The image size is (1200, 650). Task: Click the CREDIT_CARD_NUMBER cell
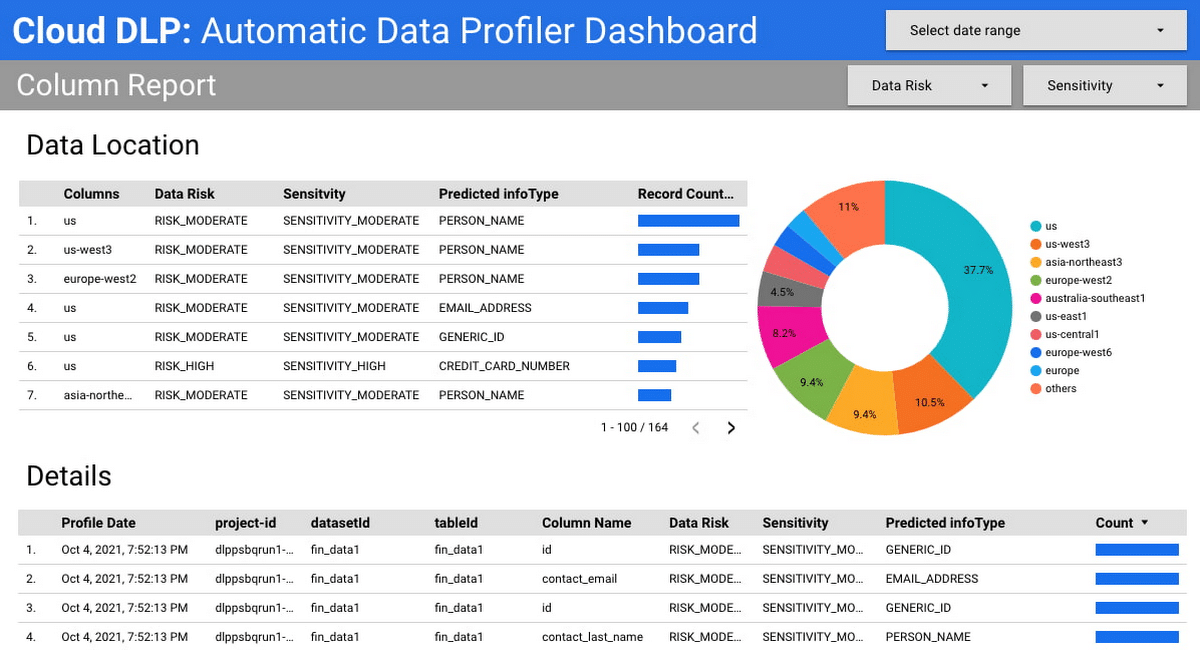504,366
